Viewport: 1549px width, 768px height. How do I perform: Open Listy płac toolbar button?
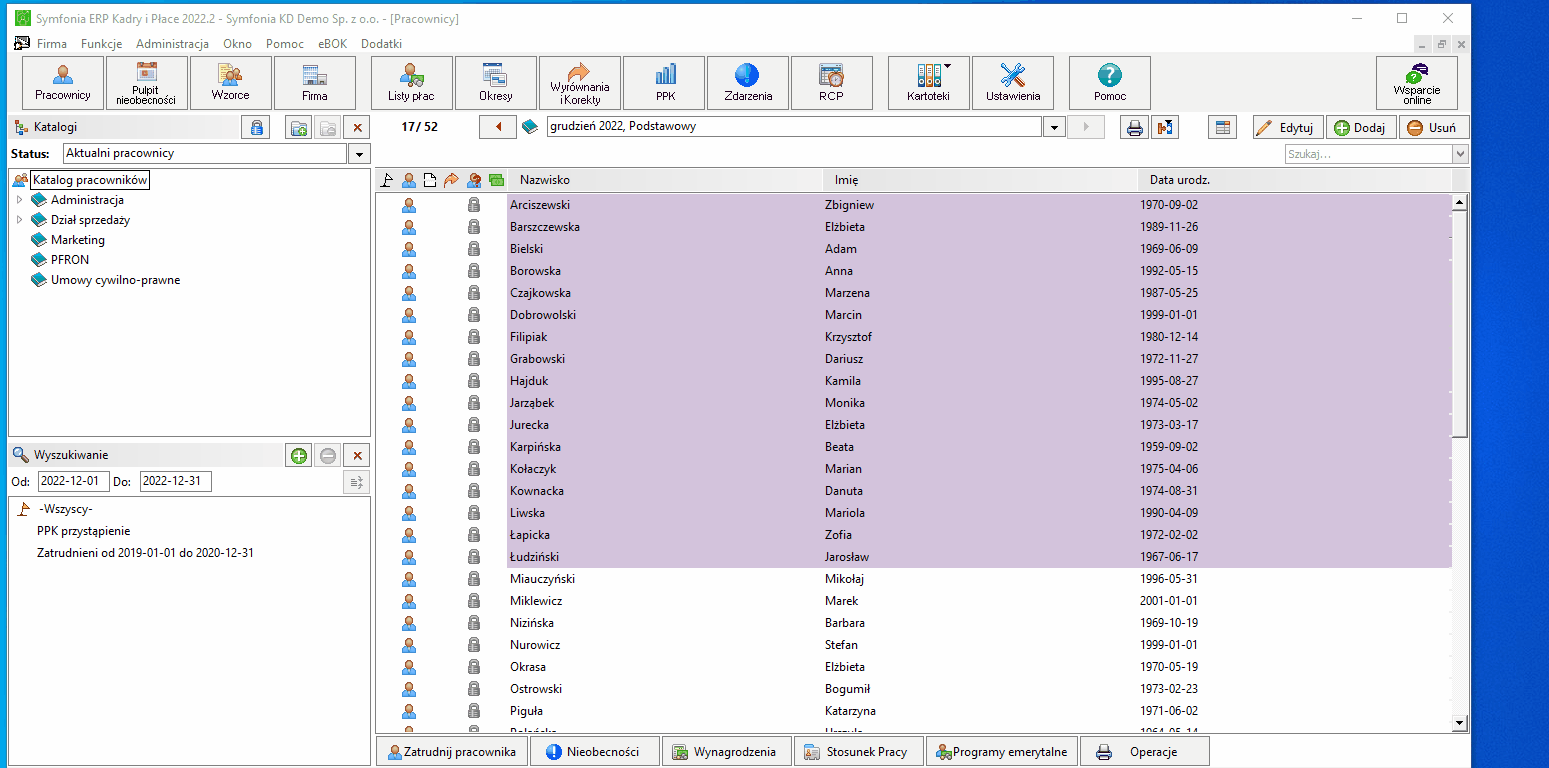tap(412, 83)
